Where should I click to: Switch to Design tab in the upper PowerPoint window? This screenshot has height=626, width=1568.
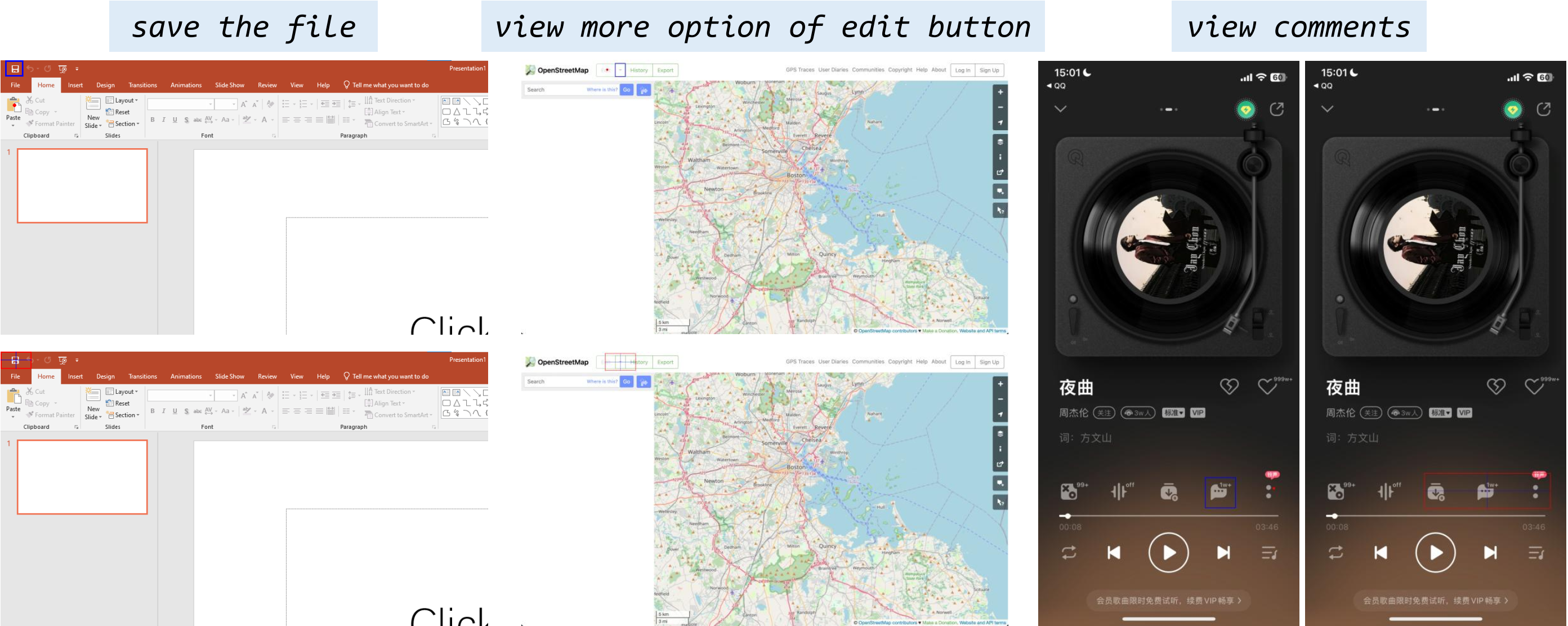(x=105, y=85)
